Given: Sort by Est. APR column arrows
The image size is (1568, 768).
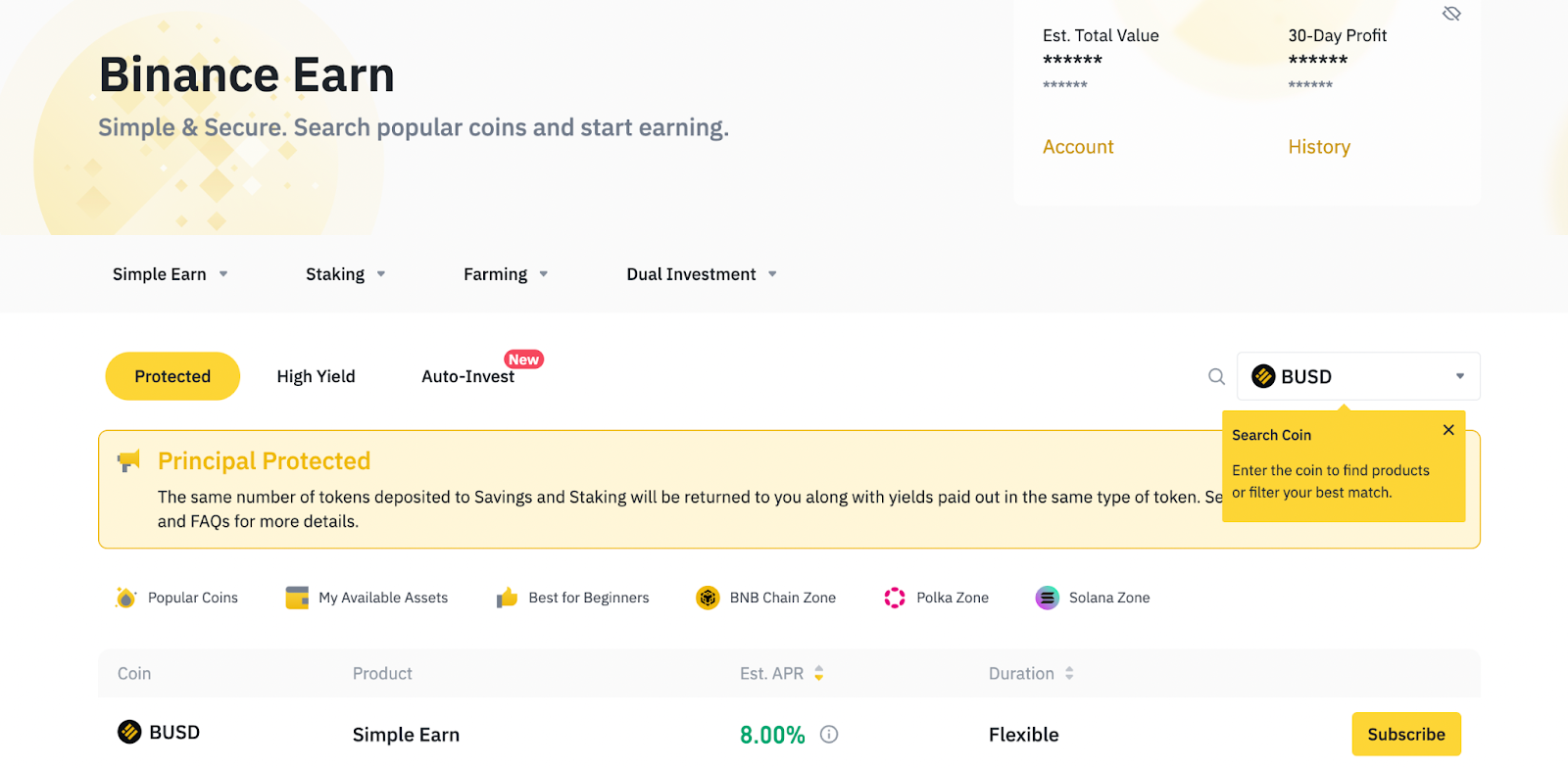Looking at the screenshot, I should [x=819, y=673].
